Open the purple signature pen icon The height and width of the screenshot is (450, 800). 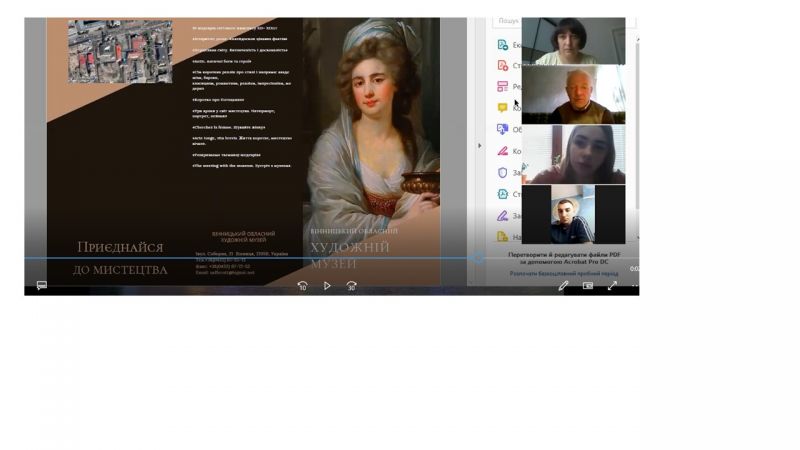tap(503, 216)
